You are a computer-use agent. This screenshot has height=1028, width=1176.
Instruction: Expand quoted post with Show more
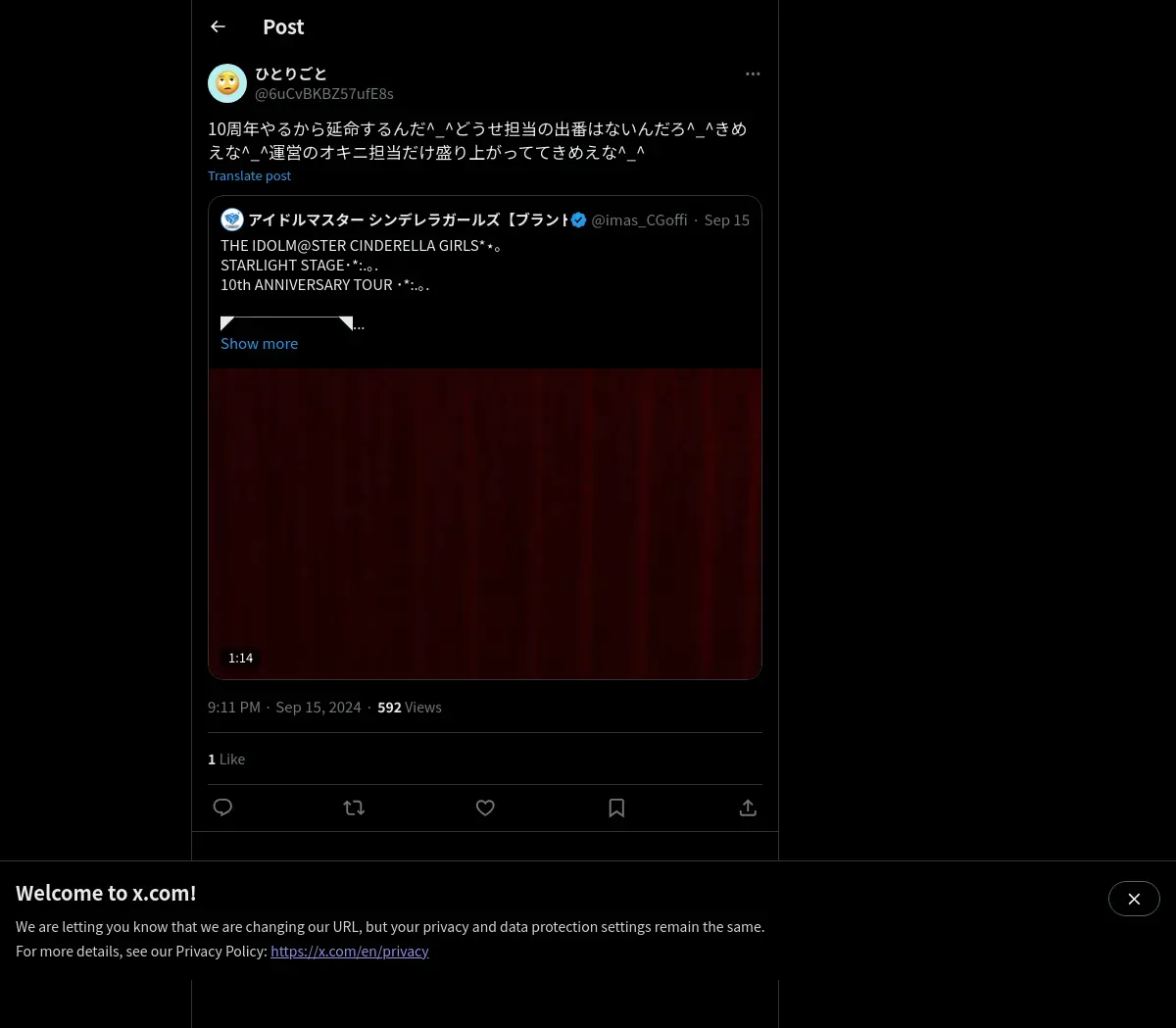(259, 343)
